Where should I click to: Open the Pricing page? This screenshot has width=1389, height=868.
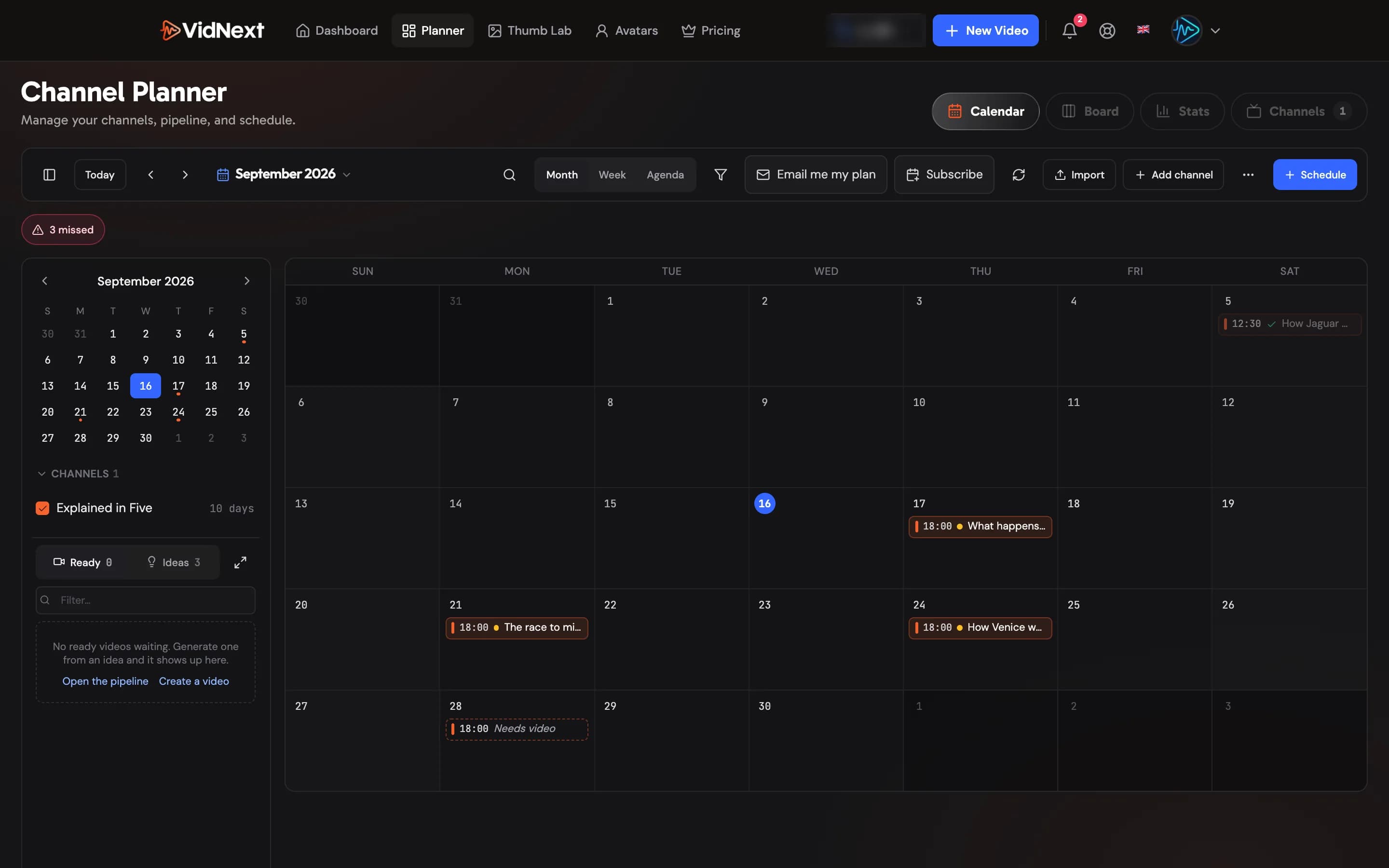(710, 30)
